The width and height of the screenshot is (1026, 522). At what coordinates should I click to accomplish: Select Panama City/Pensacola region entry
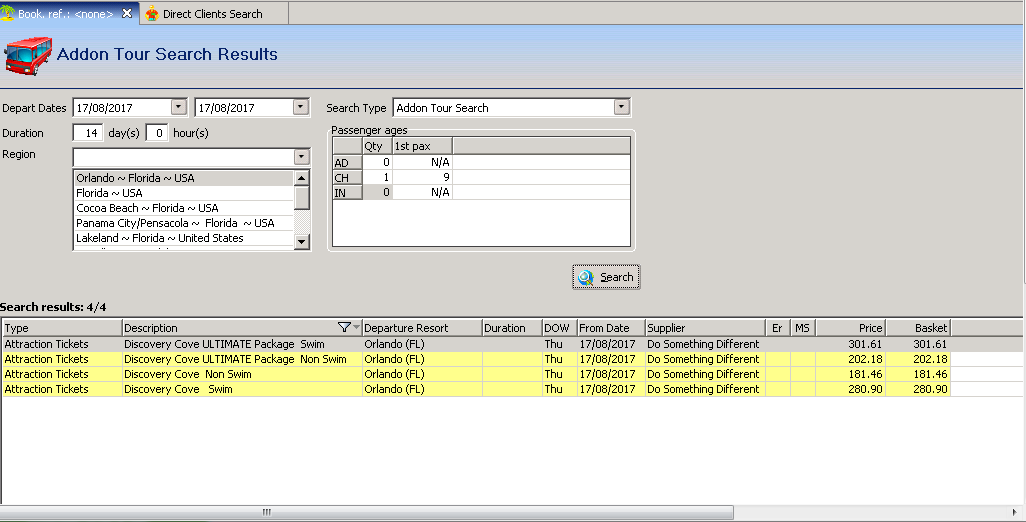tap(183, 223)
